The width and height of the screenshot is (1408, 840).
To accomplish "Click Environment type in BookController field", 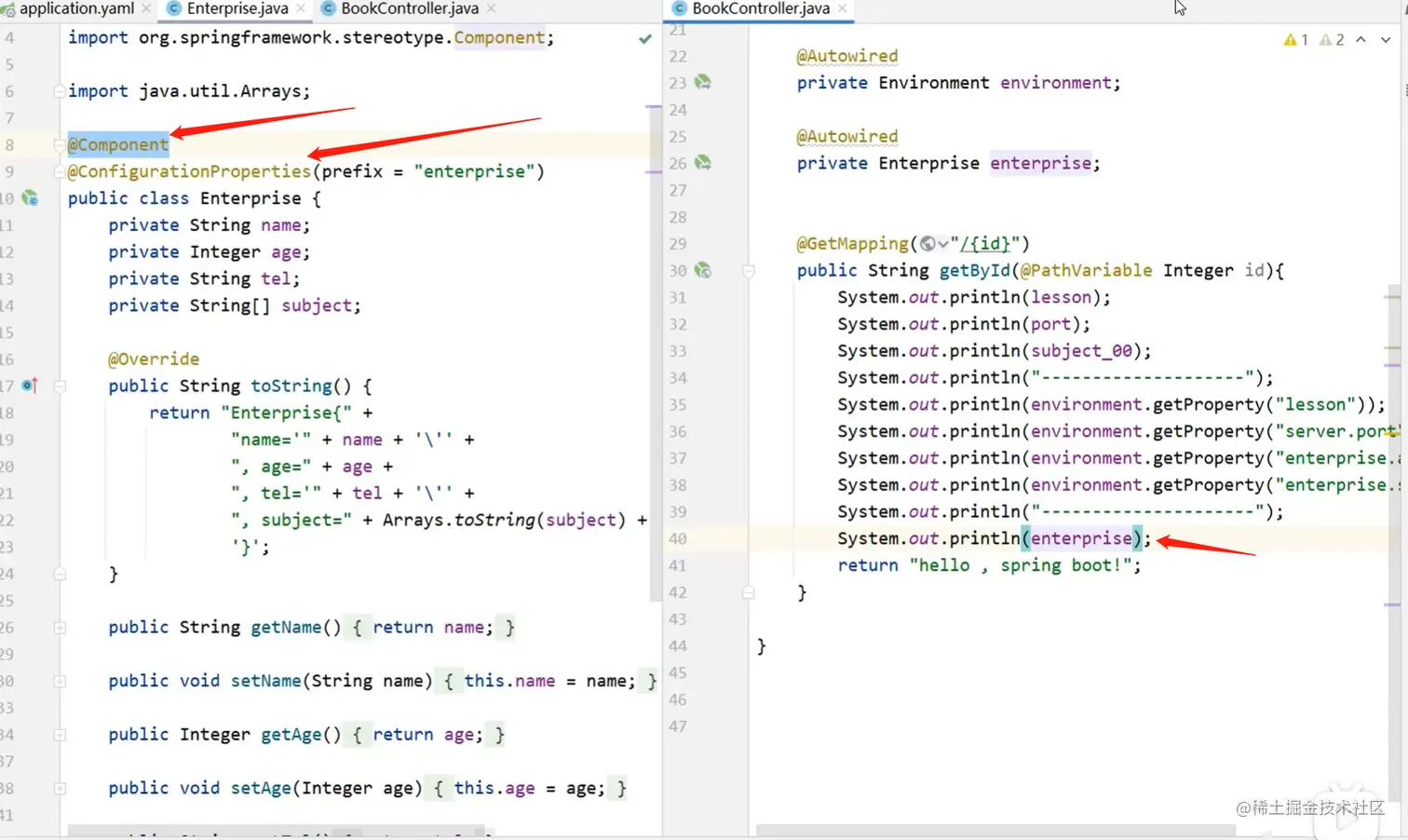I will 934,83.
